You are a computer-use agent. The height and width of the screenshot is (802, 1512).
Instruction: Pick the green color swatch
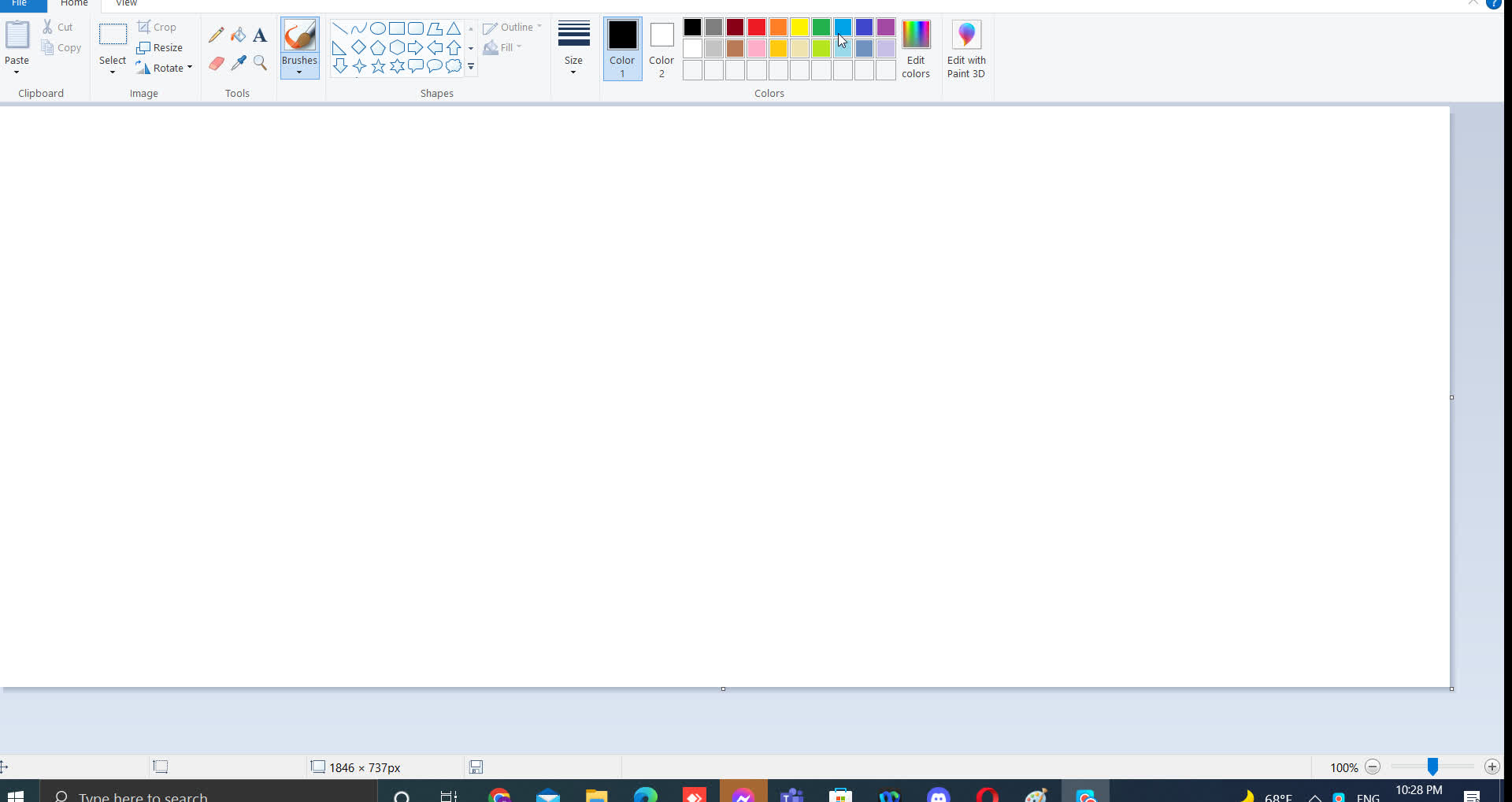click(821, 28)
